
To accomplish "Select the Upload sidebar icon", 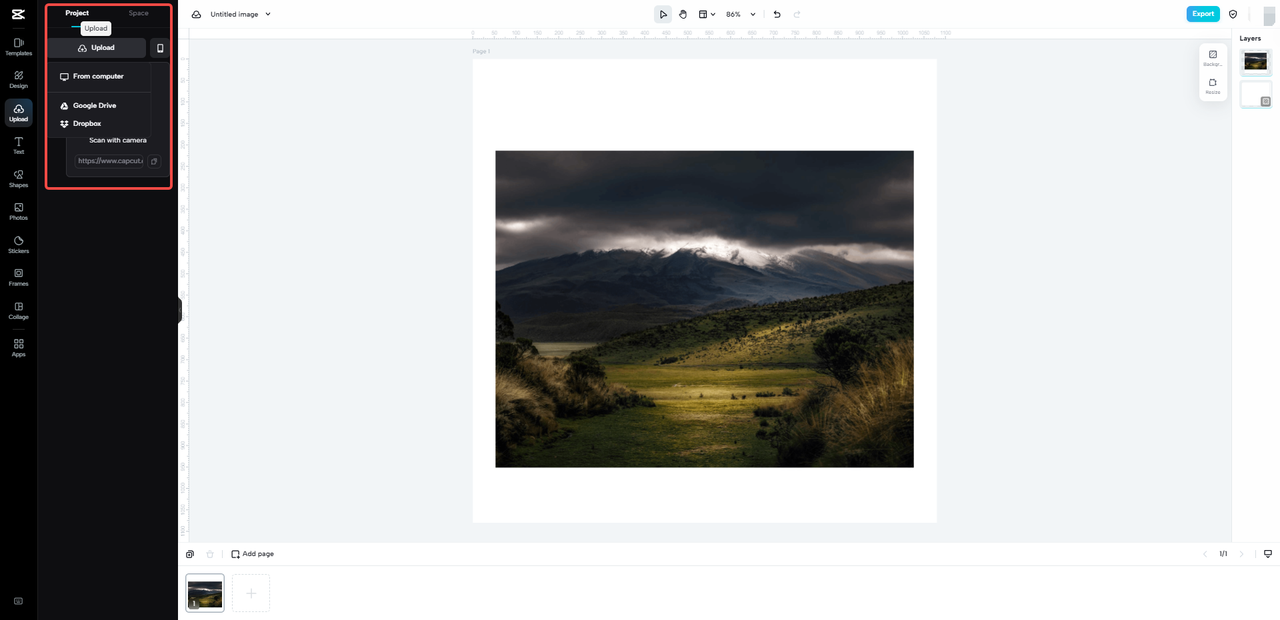I will (18, 113).
